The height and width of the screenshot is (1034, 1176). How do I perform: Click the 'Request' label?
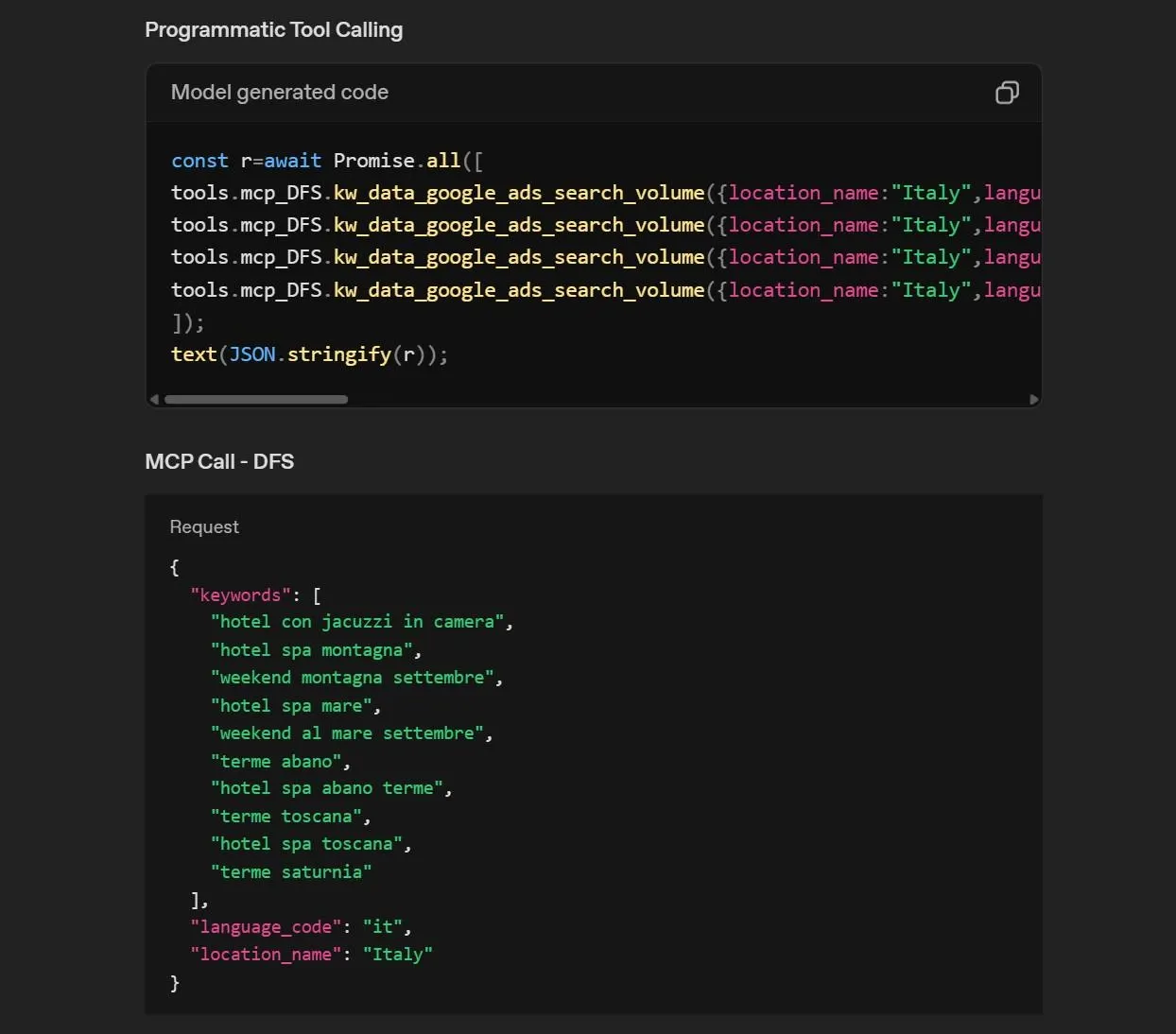coord(204,527)
